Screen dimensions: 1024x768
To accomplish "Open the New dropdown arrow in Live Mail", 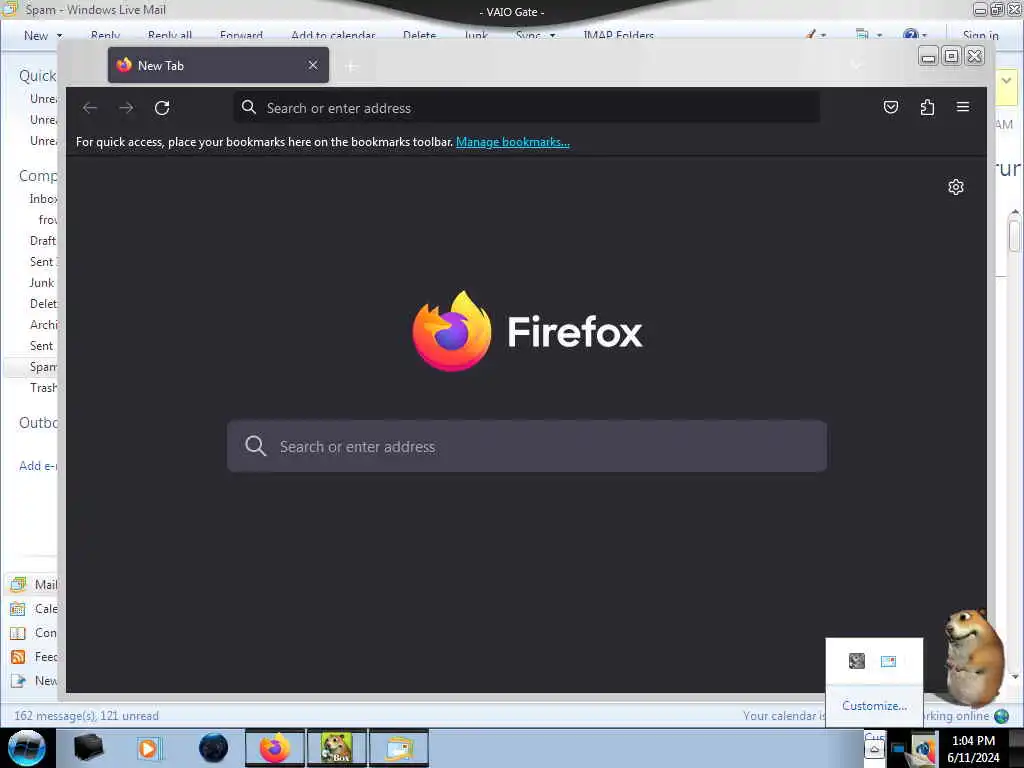I will pyautogui.click(x=59, y=35).
